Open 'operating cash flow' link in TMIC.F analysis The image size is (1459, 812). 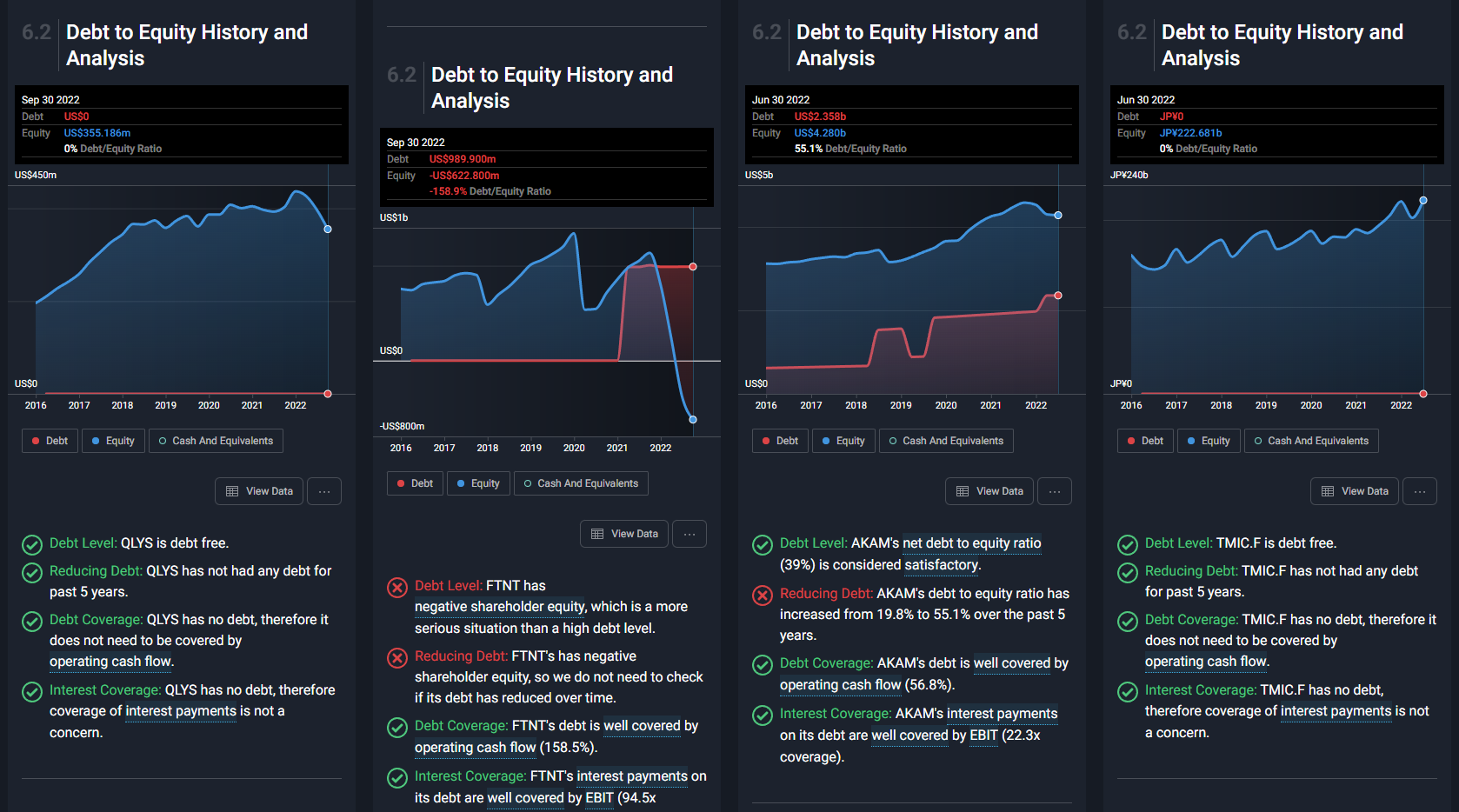coord(1206,662)
